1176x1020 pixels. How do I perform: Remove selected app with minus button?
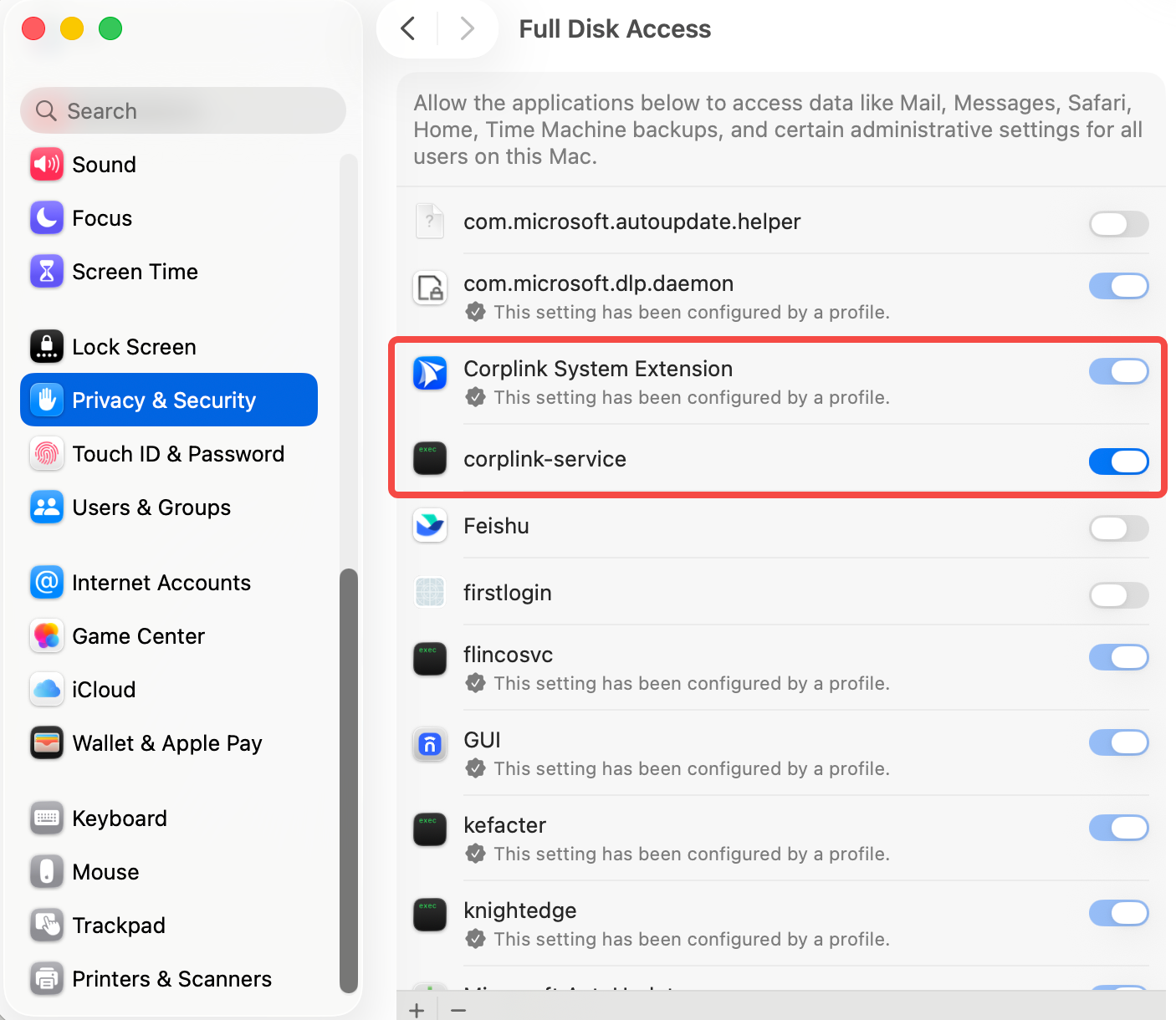tap(458, 1010)
